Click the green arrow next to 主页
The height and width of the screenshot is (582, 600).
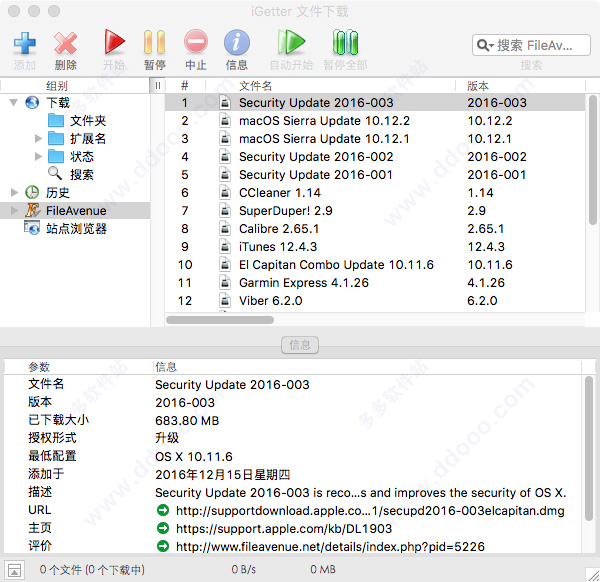(163, 528)
